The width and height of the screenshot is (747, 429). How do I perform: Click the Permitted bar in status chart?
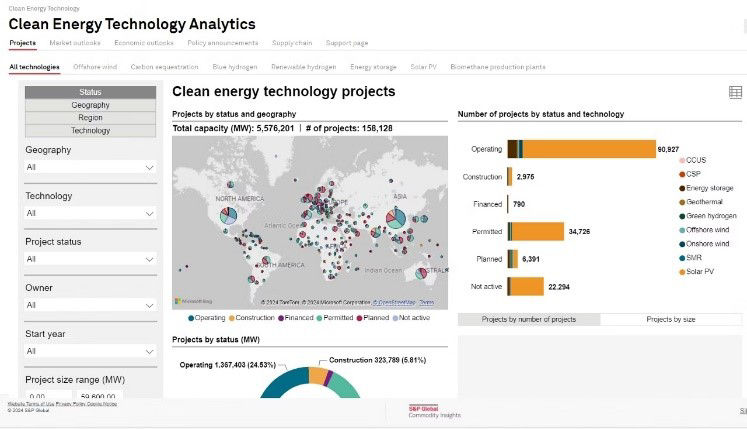pos(535,232)
